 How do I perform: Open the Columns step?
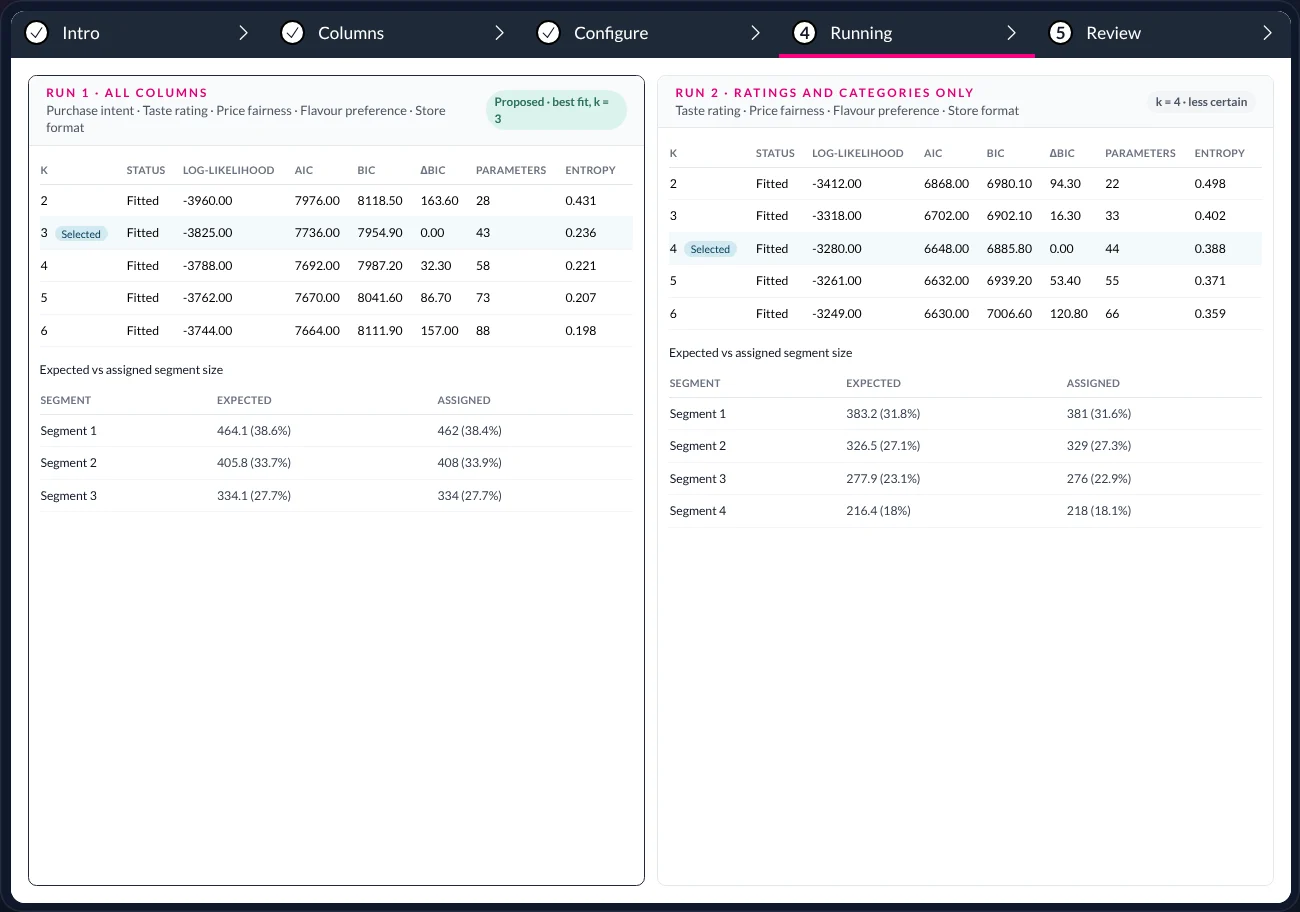pos(351,33)
